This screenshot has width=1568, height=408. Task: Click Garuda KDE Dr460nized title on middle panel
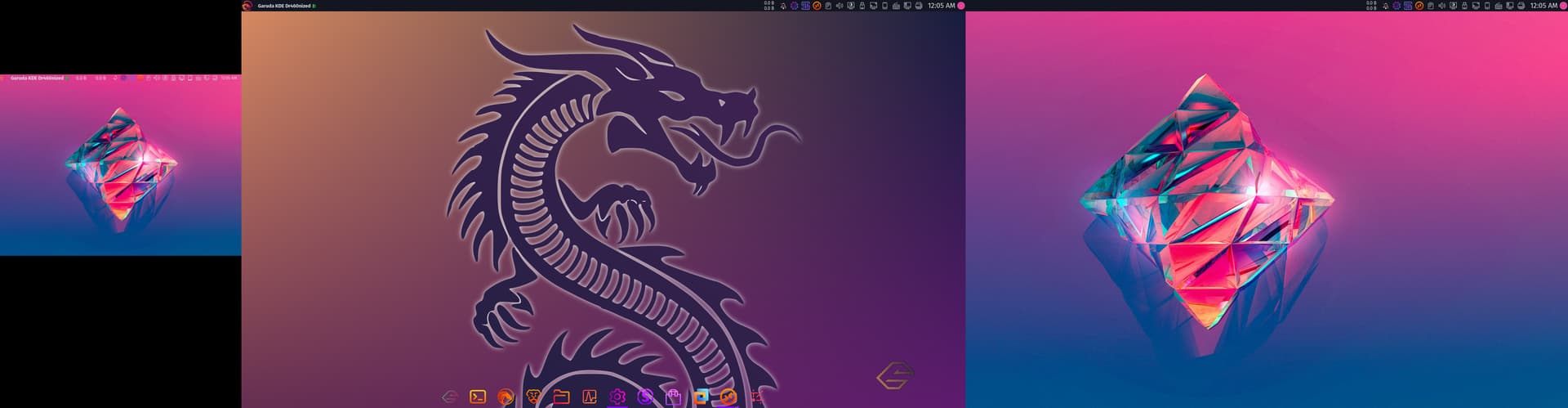(x=283, y=6)
